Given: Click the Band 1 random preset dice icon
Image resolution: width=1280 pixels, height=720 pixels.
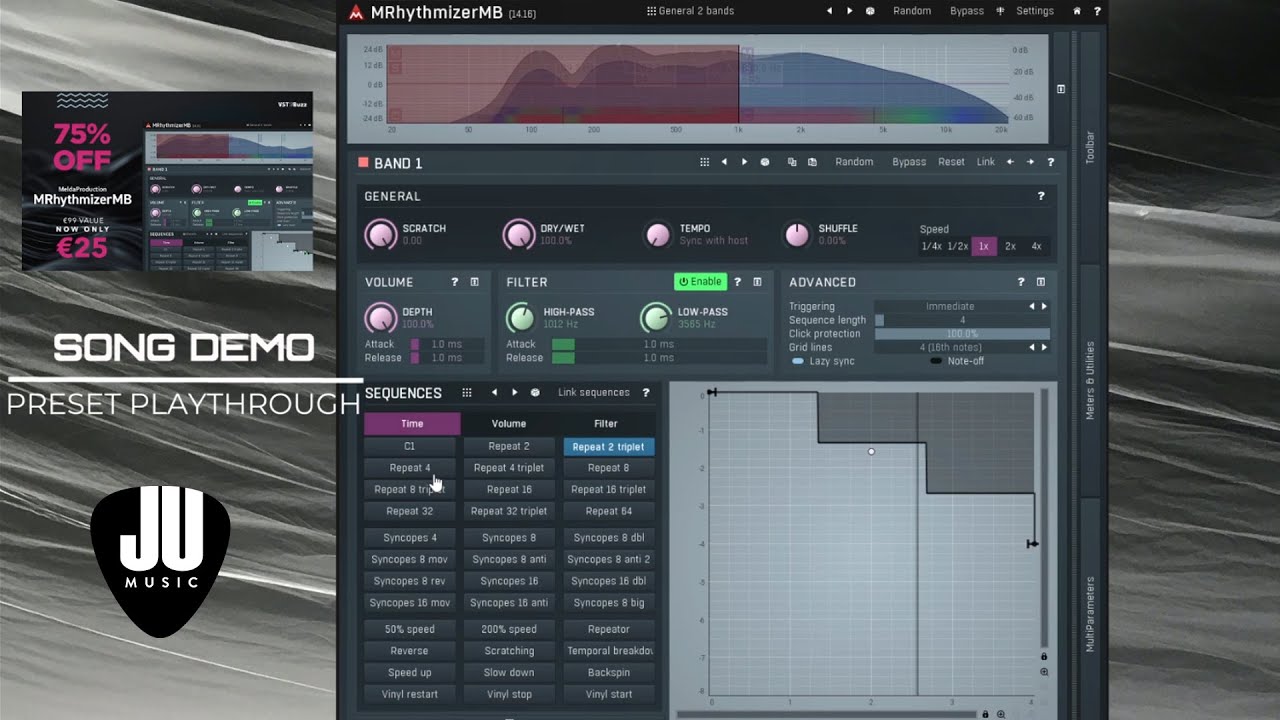Looking at the screenshot, I should (x=765, y=162).
